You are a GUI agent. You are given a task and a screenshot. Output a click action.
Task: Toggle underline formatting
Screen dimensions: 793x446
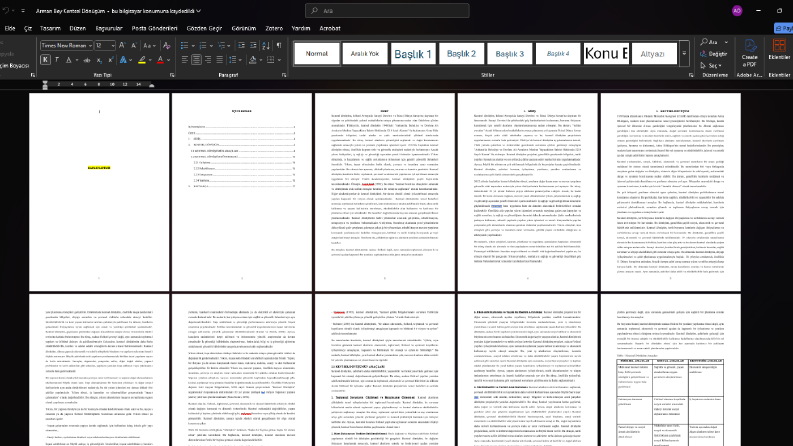pyautogui.click(x=69, y=60)
